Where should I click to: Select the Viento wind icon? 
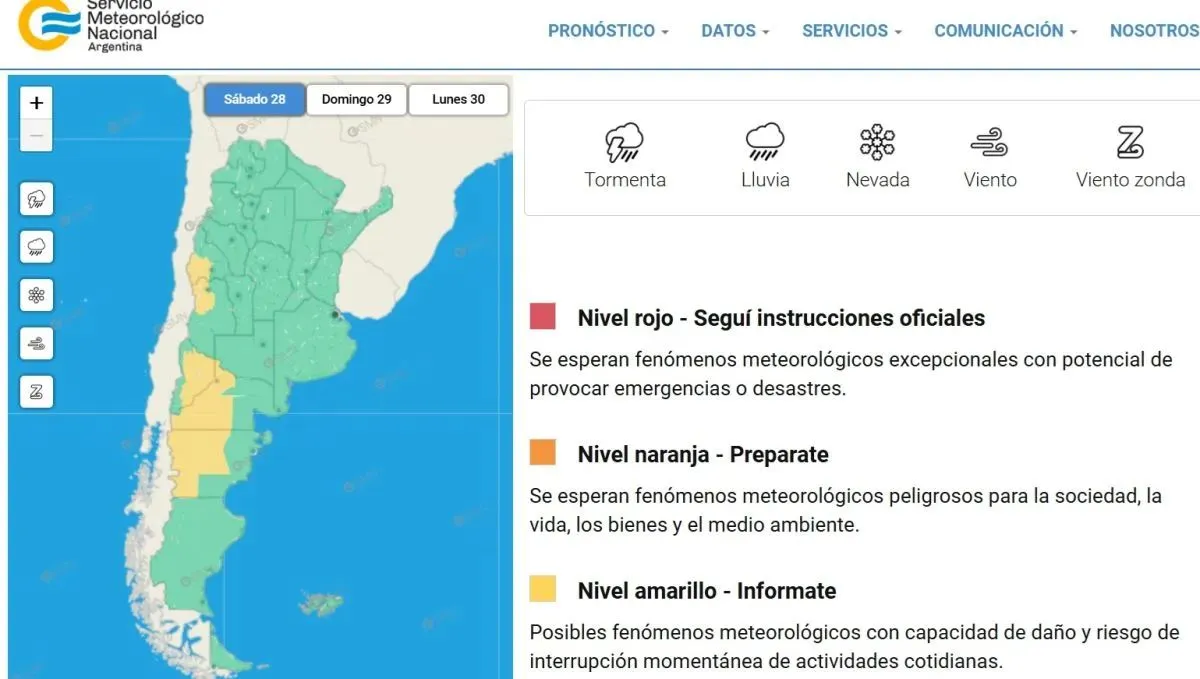pyautogui.click(x=989, y=144)
